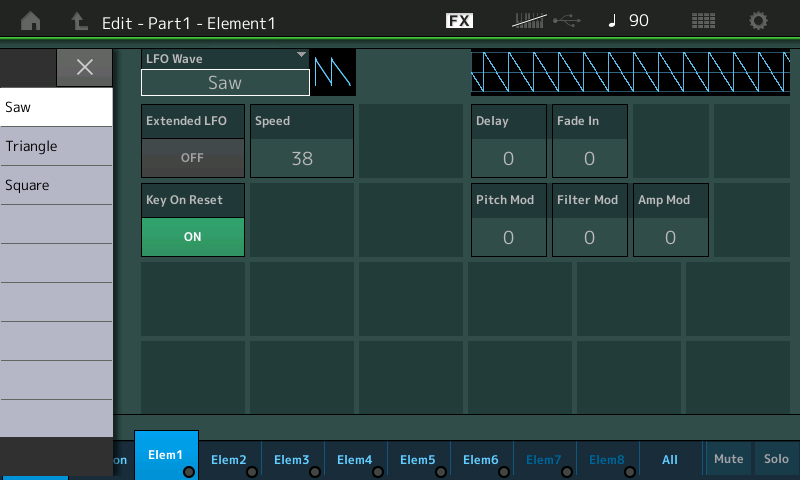The width and height of the screenshot is (800, 480).
Task: Go to the Home screen icon
Action: [31, 21]
